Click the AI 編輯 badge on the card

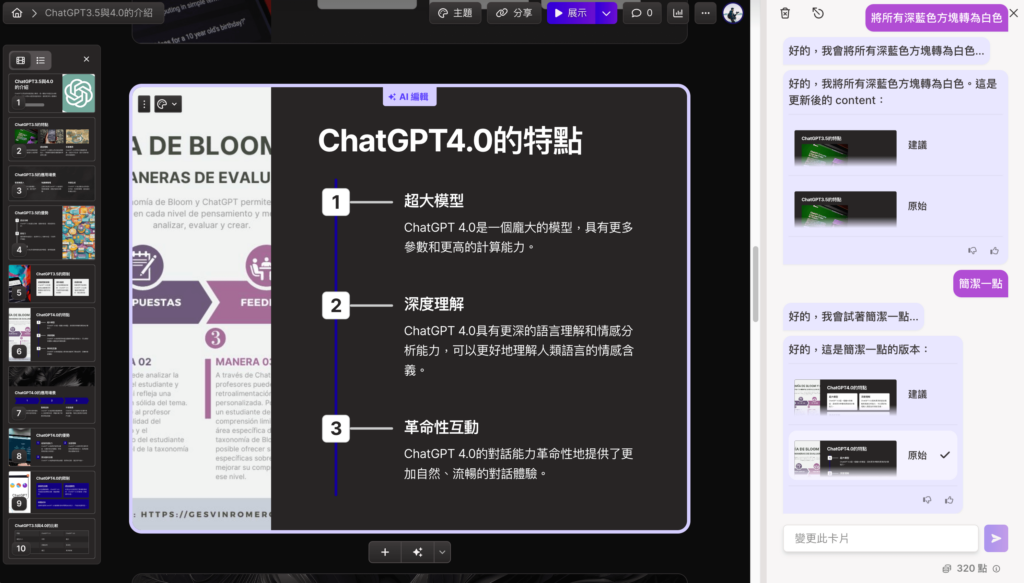coord(408,95)
